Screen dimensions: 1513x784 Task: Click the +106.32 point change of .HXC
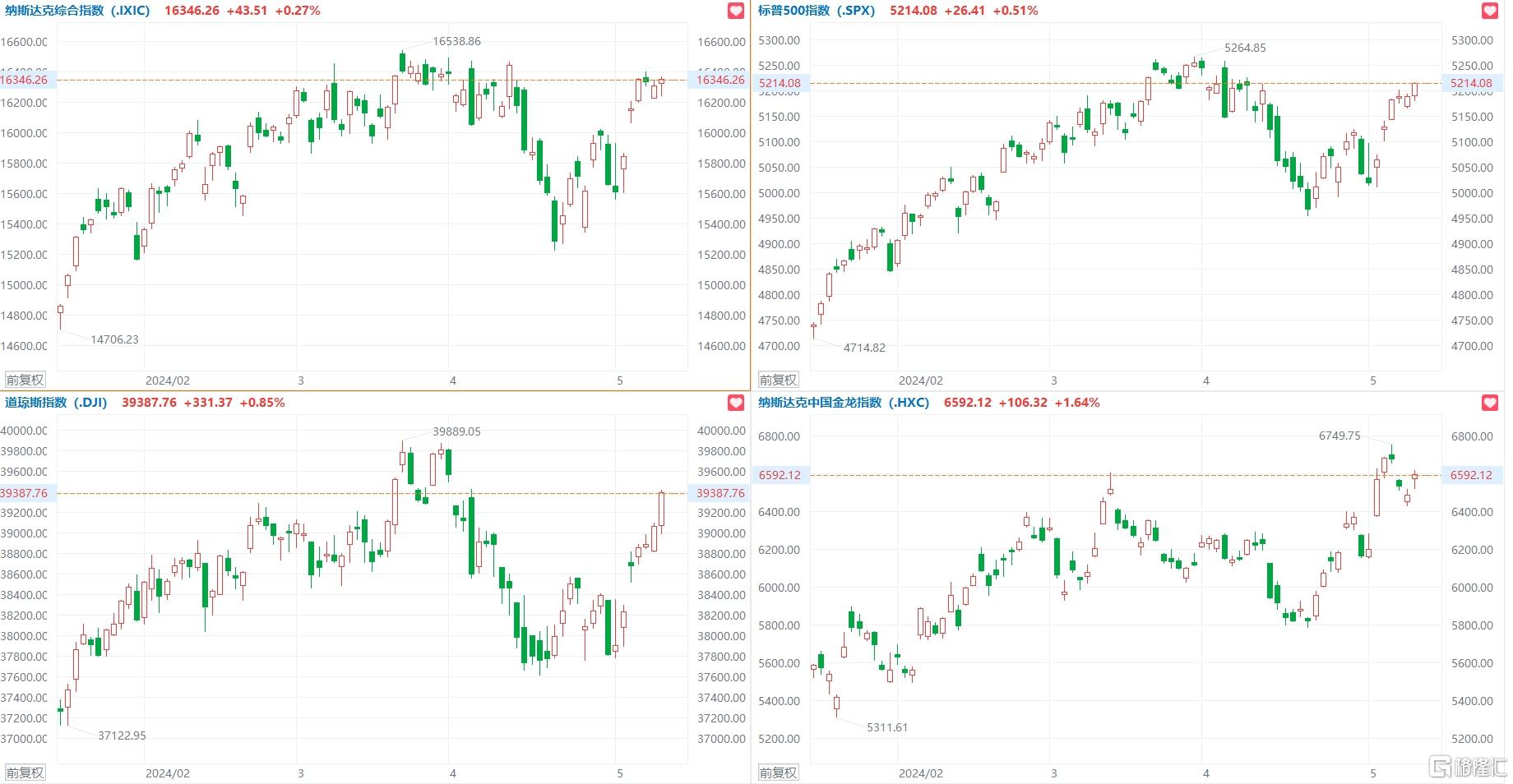point(1023,403)
